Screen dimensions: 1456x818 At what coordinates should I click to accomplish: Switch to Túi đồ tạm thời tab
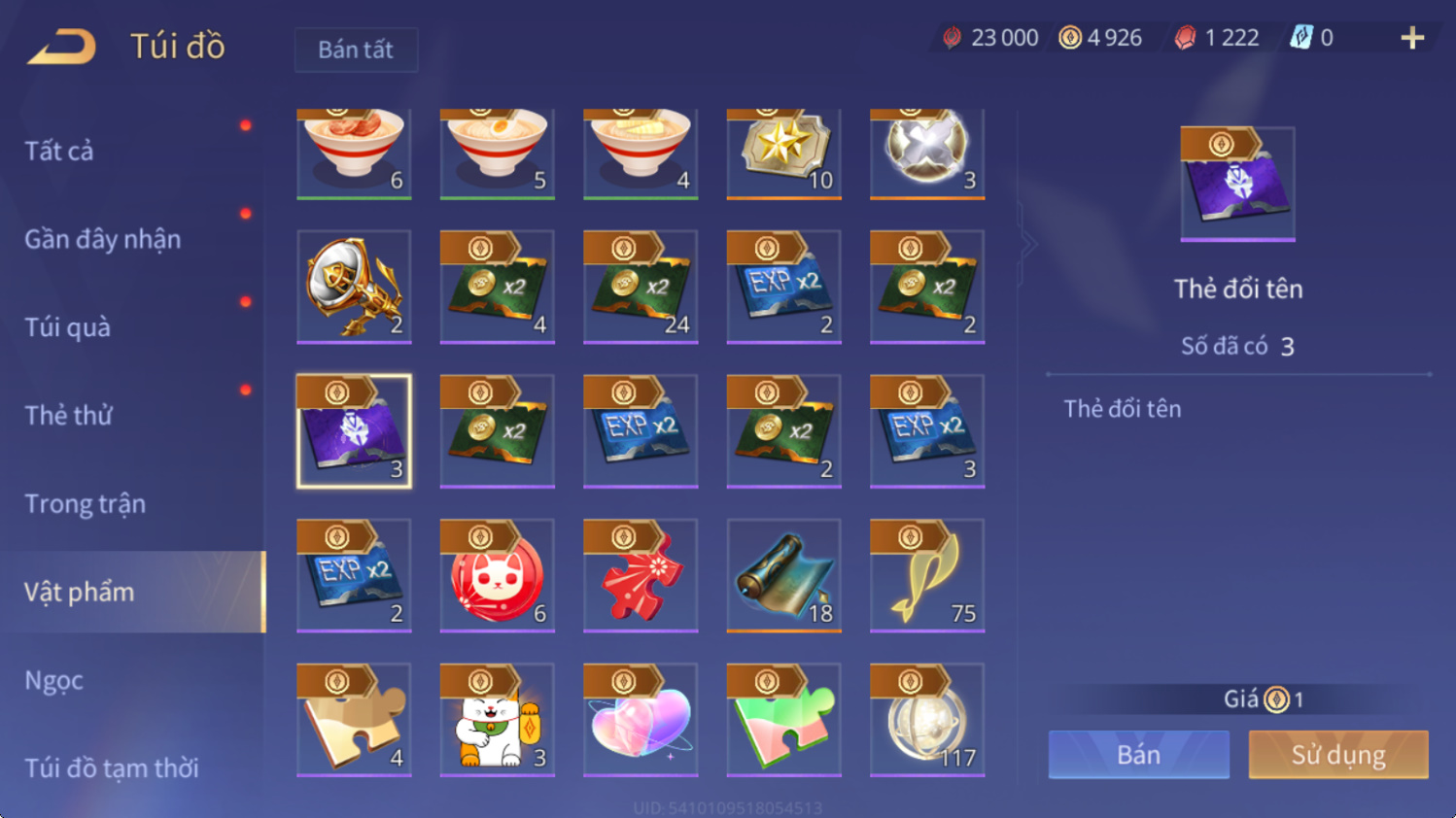tap(112, 767)
